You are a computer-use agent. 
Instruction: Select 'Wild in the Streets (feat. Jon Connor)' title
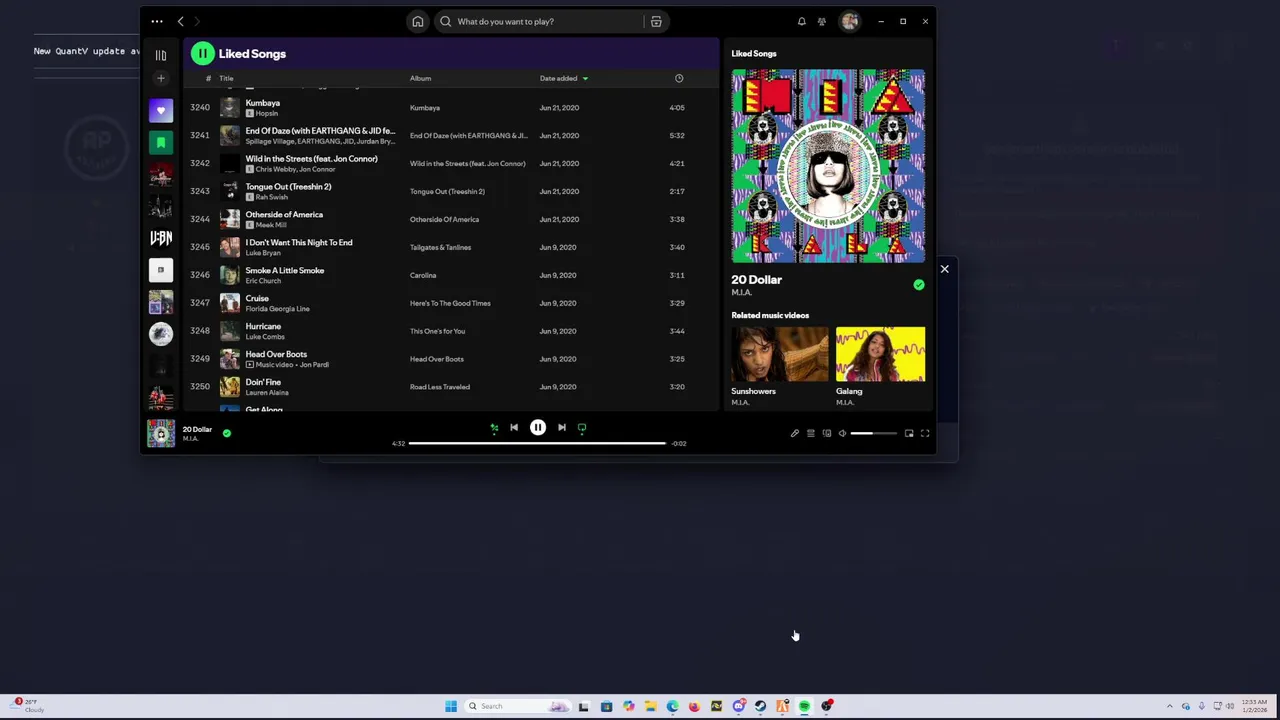tap(312, 159)
